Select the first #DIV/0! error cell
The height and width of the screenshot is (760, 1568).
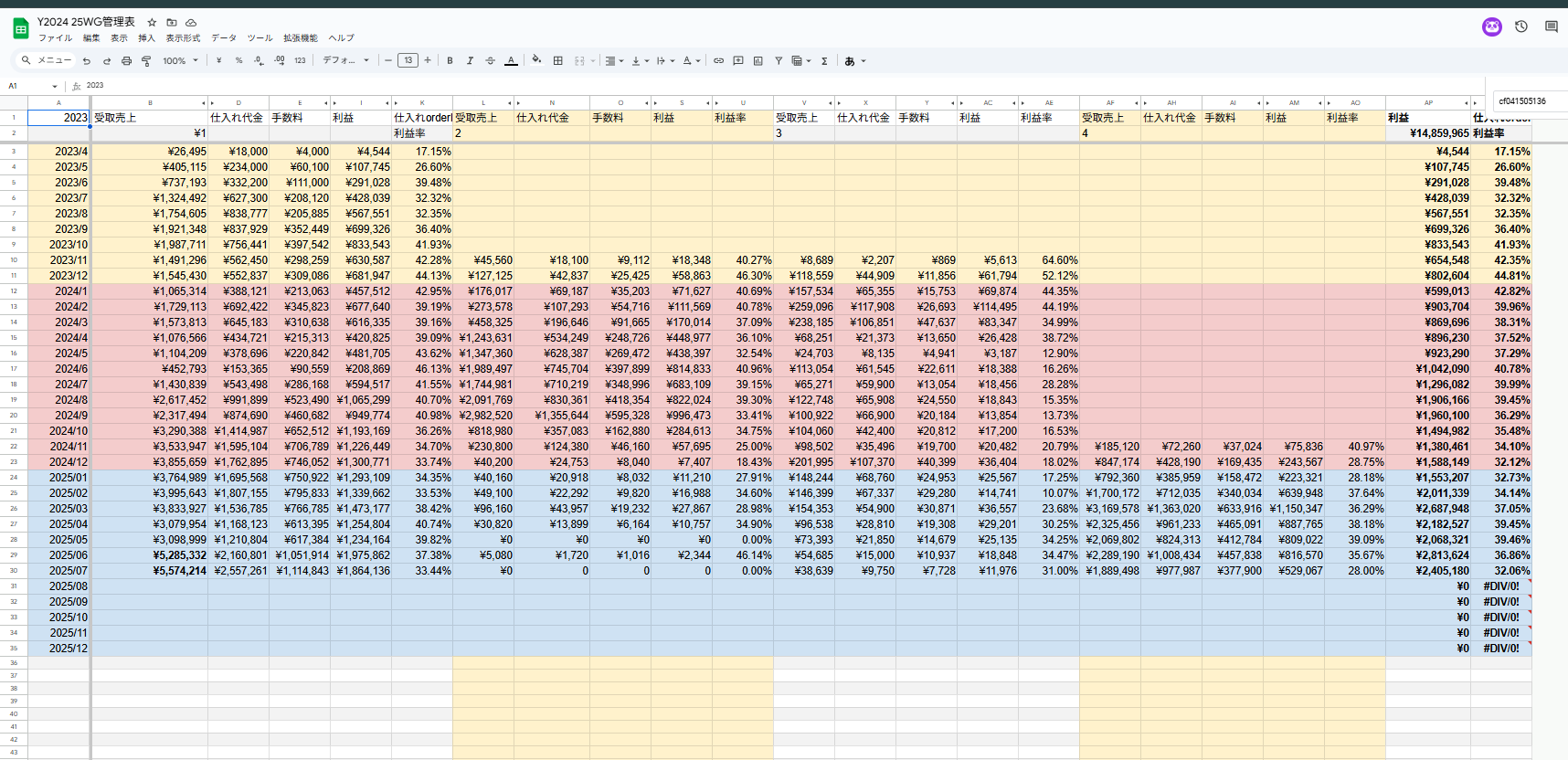1501,586
